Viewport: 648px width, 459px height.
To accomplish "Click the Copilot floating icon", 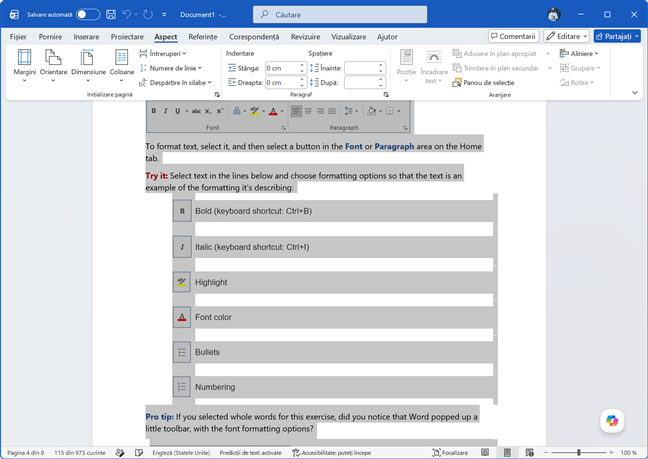I will [x=612, y=421].
